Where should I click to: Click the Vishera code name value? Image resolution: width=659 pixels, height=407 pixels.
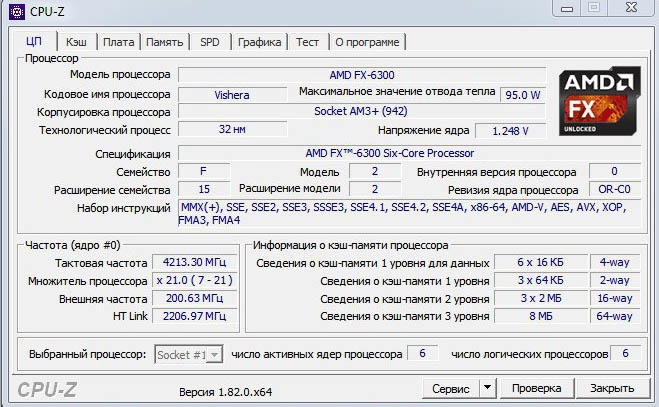[232, 95]
